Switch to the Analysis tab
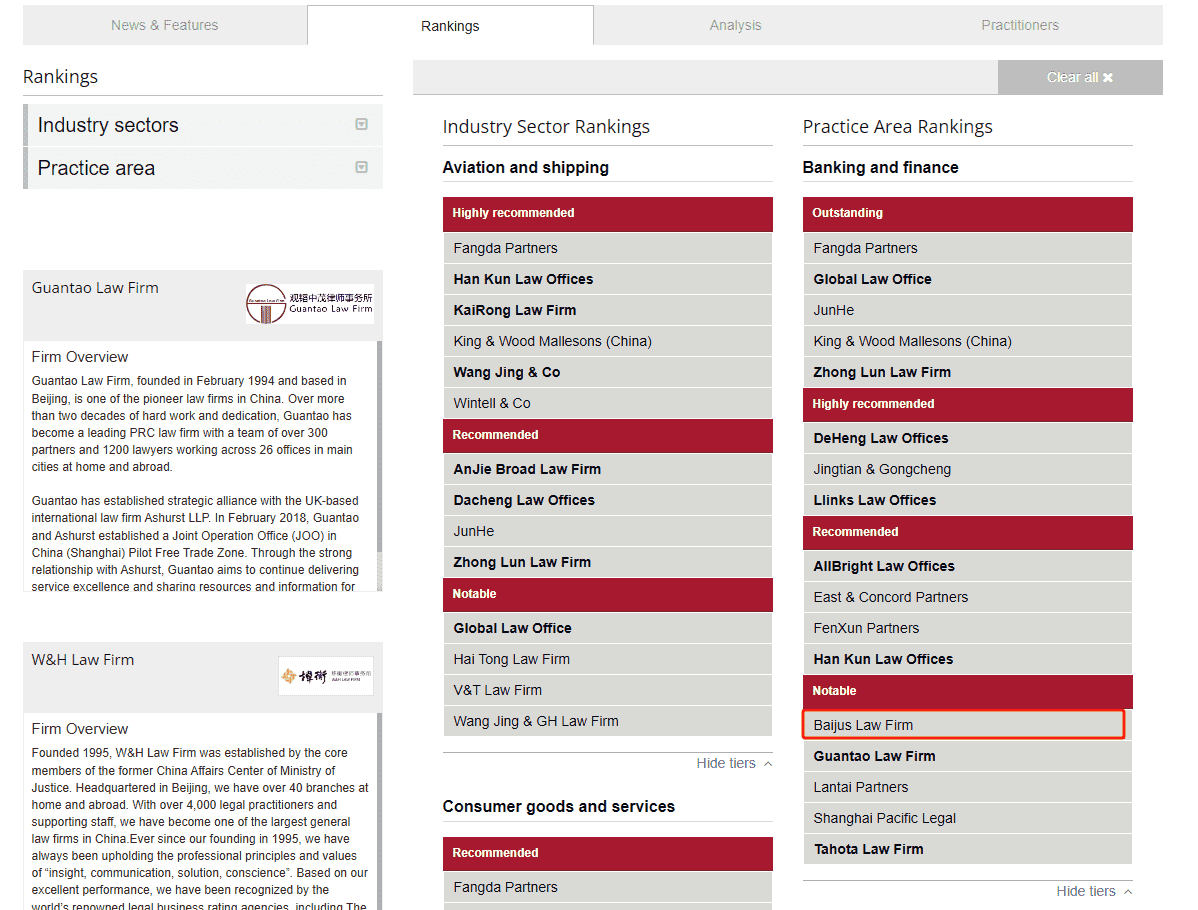Screen dimensions: 1198x910 click(735, 25)
